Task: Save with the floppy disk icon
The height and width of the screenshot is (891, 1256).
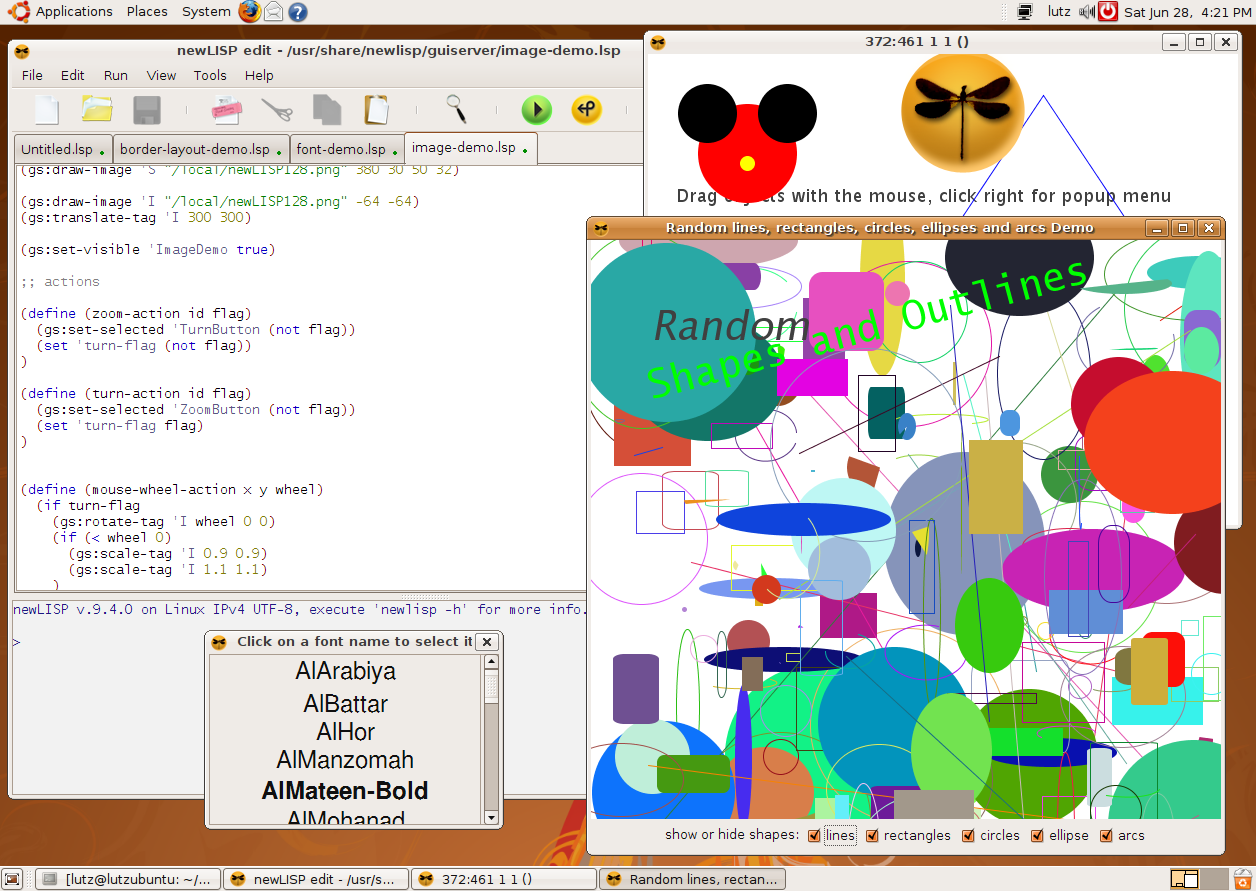Action: point(147,109)
